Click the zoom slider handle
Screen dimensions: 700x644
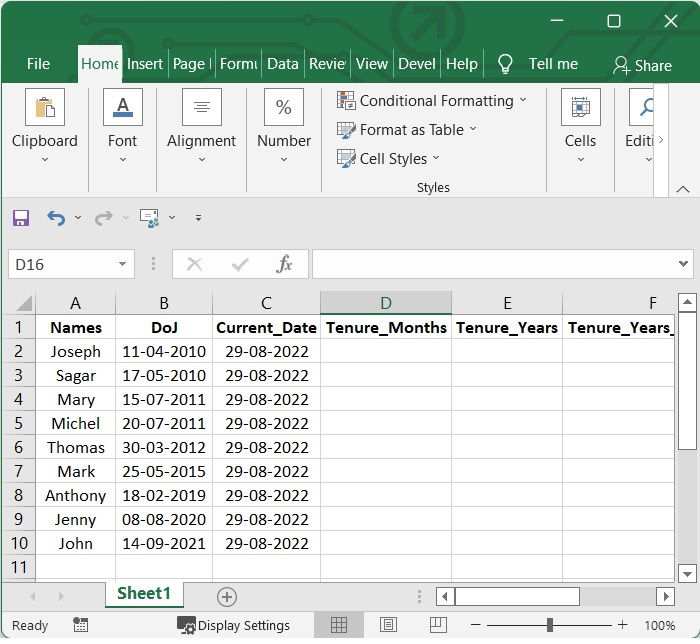548,626
